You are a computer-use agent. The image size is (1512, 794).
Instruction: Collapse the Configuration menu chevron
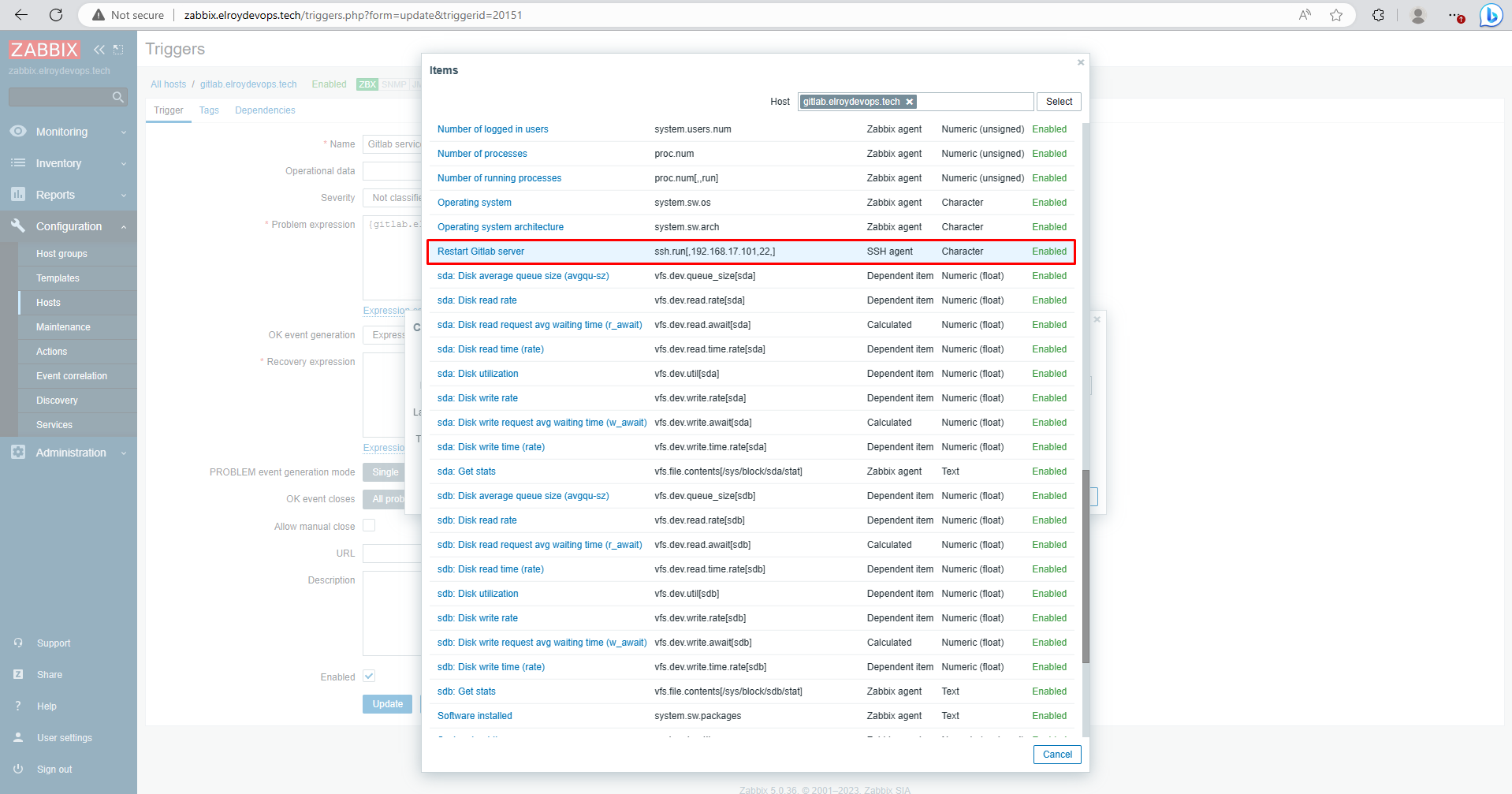[124, 227]
